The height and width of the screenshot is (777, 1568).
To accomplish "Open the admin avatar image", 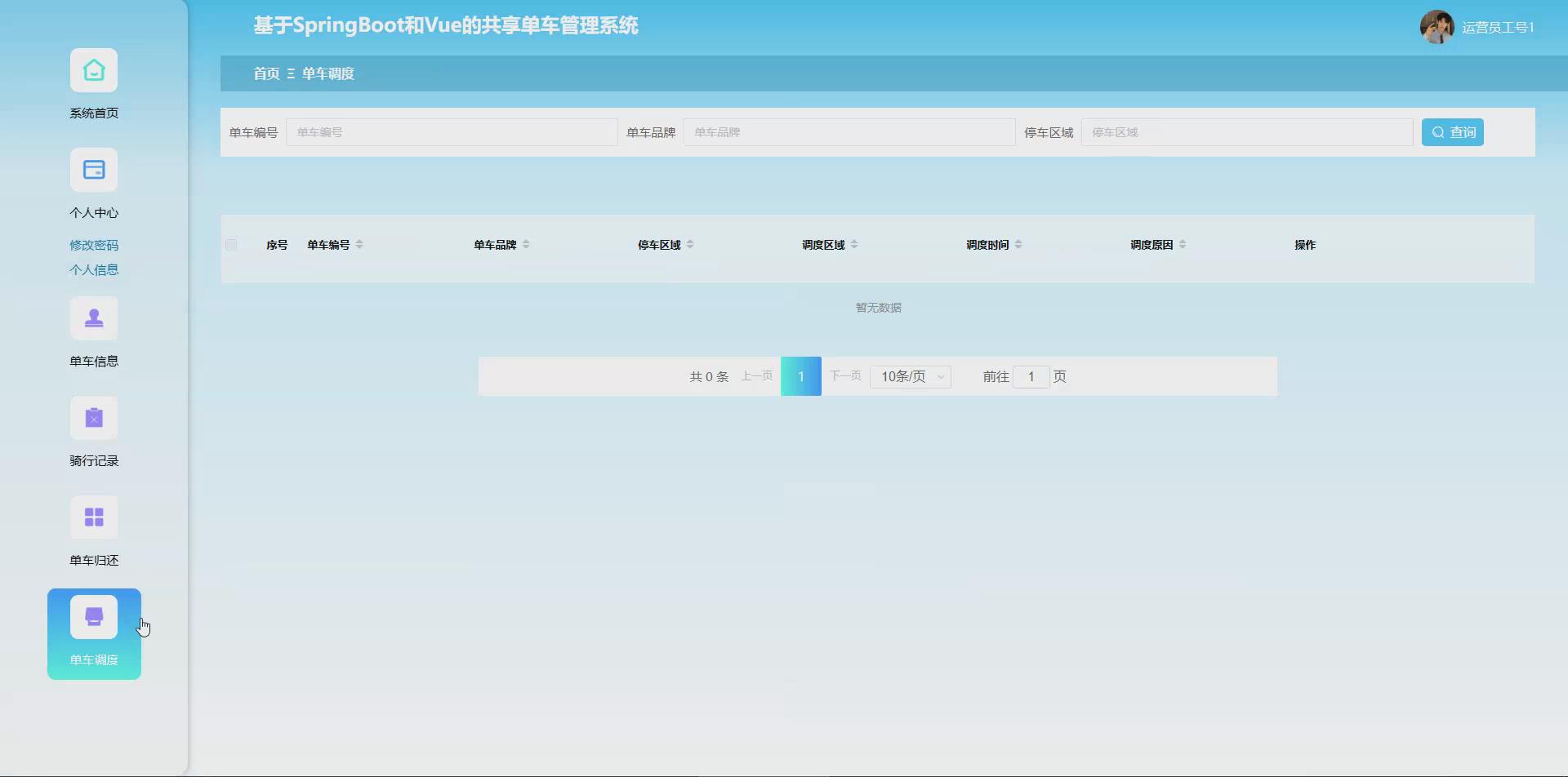I will pyautogui.click(x=1437, y=26).
